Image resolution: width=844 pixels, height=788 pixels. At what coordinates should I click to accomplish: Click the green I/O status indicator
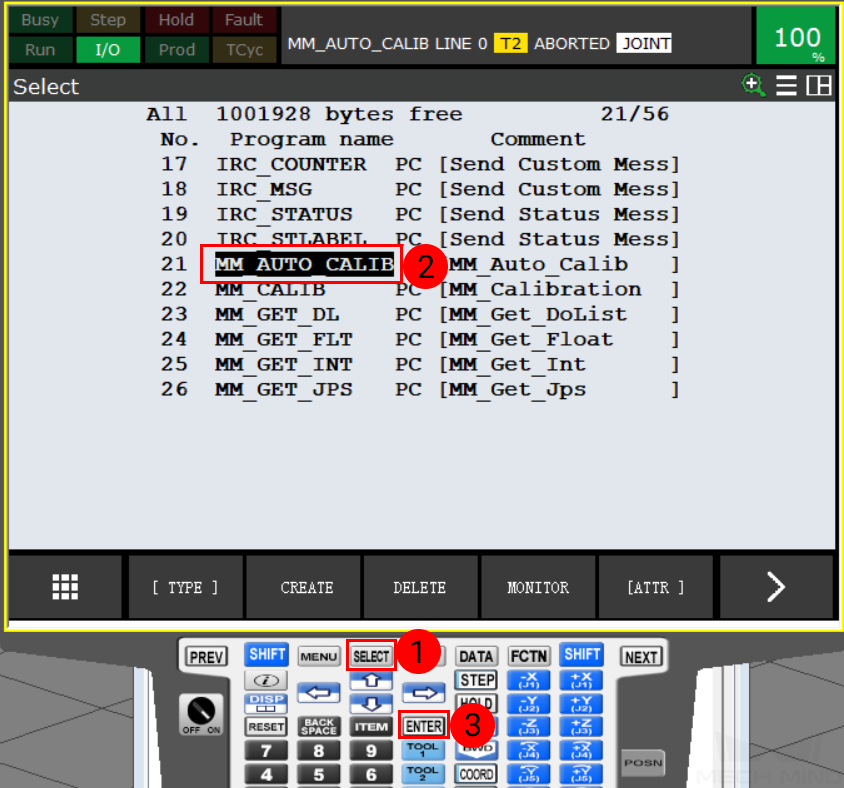pos(108,50)
